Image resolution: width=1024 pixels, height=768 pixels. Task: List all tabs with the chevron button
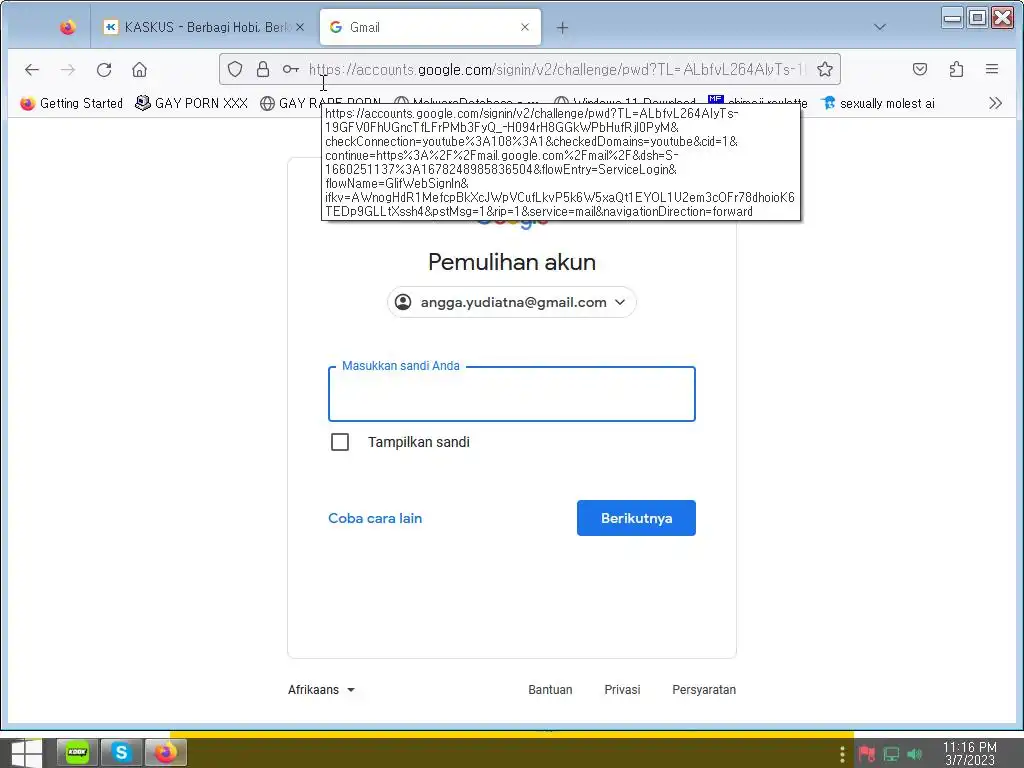click(x=880, y=27)
